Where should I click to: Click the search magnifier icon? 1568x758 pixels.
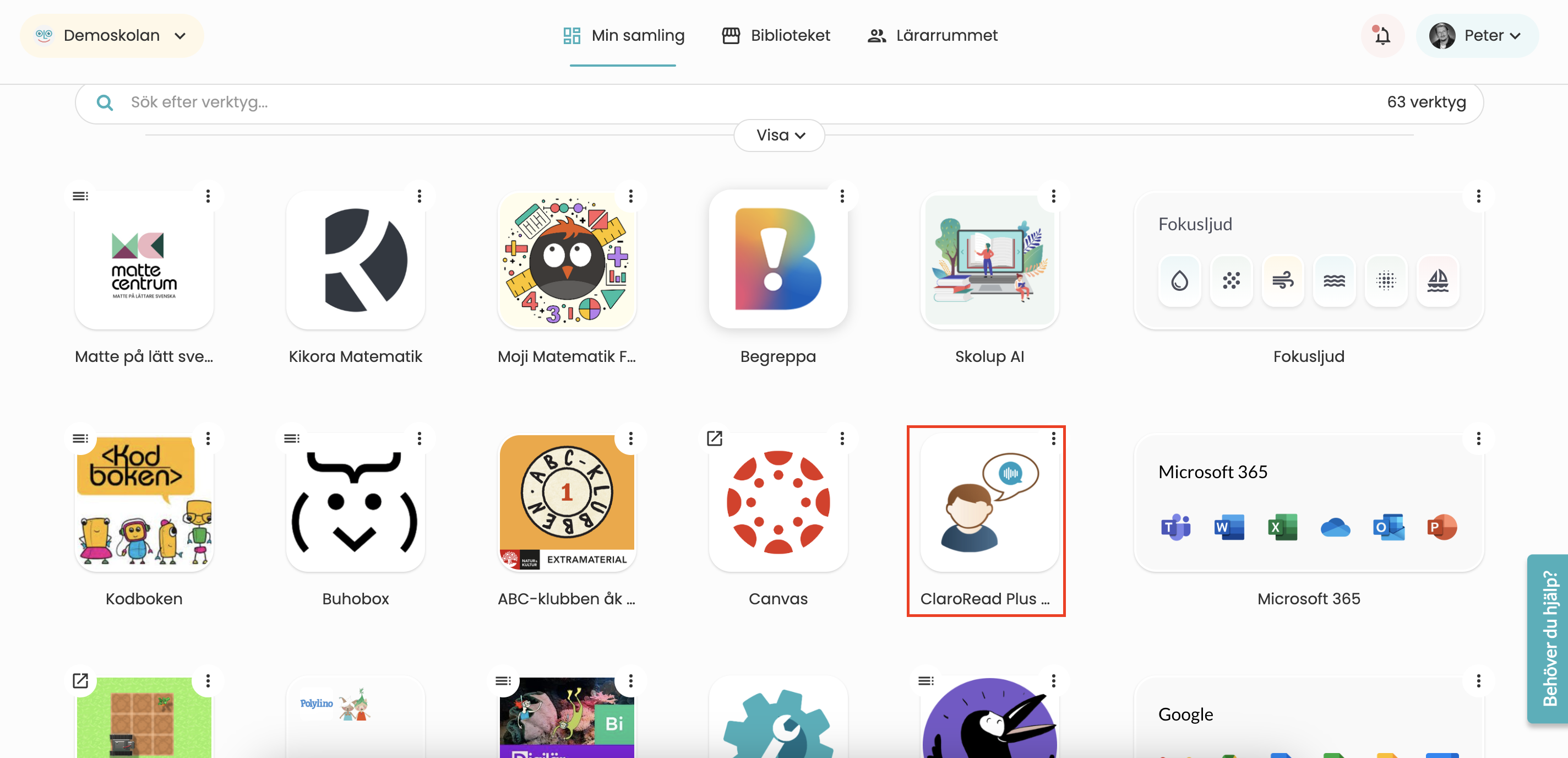coord(105,102)
